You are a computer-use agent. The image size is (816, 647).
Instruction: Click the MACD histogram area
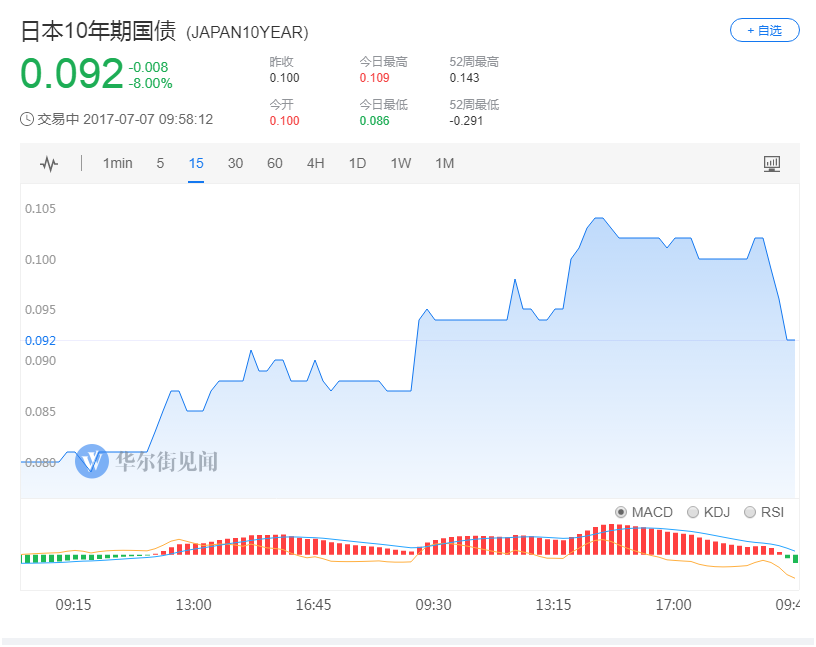(x=400, y=550)
